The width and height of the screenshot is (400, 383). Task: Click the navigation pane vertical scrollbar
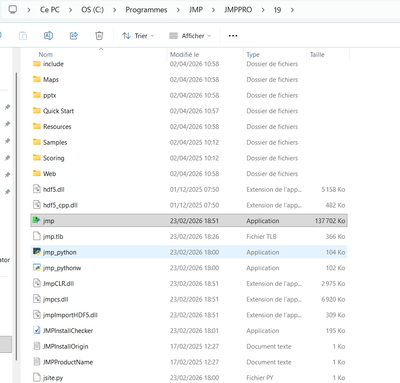(x=16, y=217)
